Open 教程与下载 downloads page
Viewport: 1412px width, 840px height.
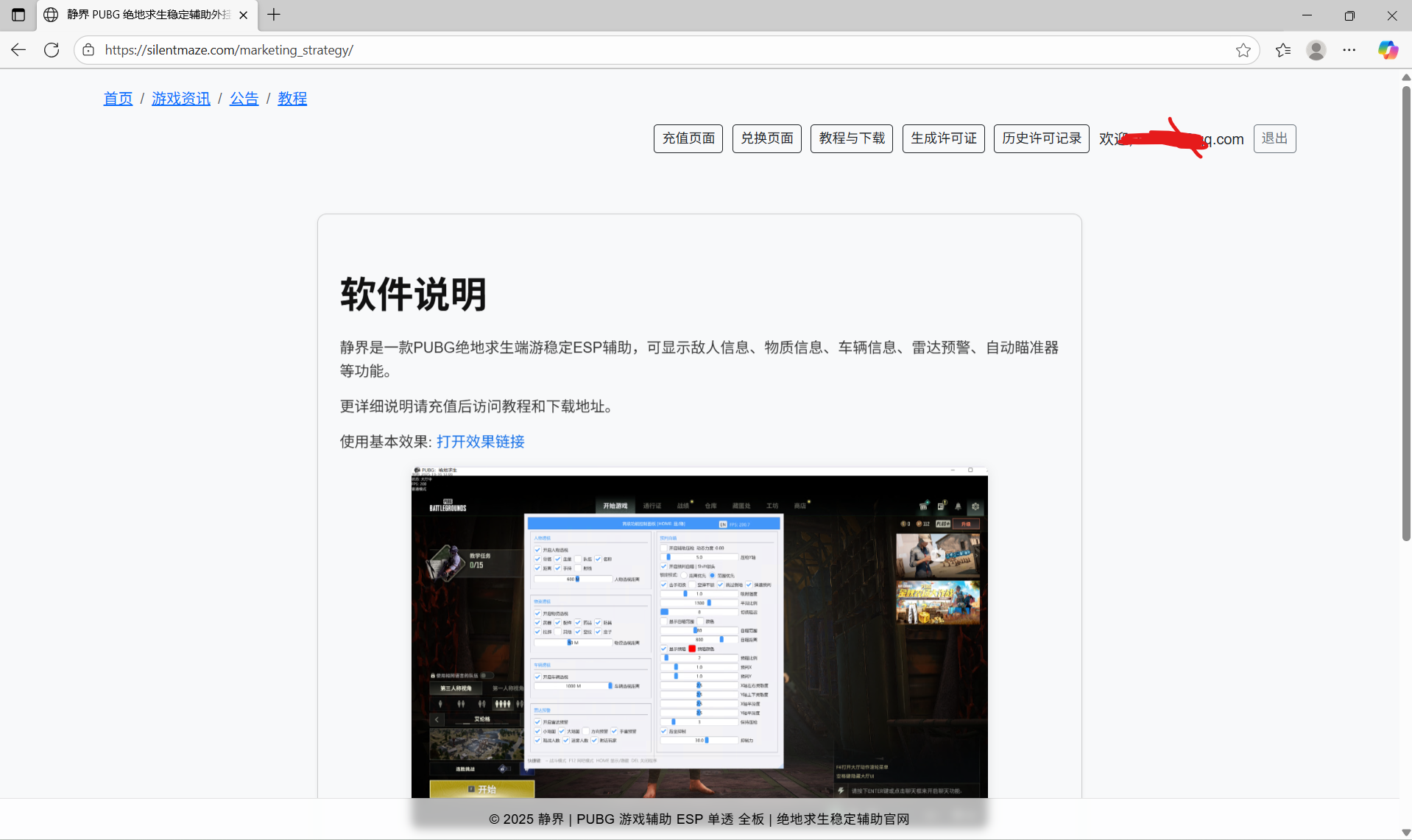click(x=851, y=138)
